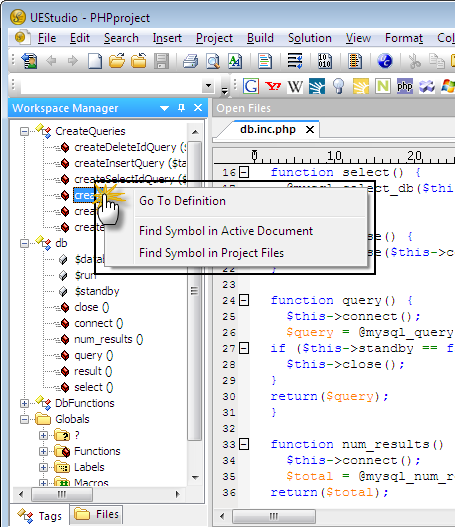Image resolution: width=455 pixels, height=527 pixels.
Task: Expand the ? folder under Globals
Action: pos(43,435)
